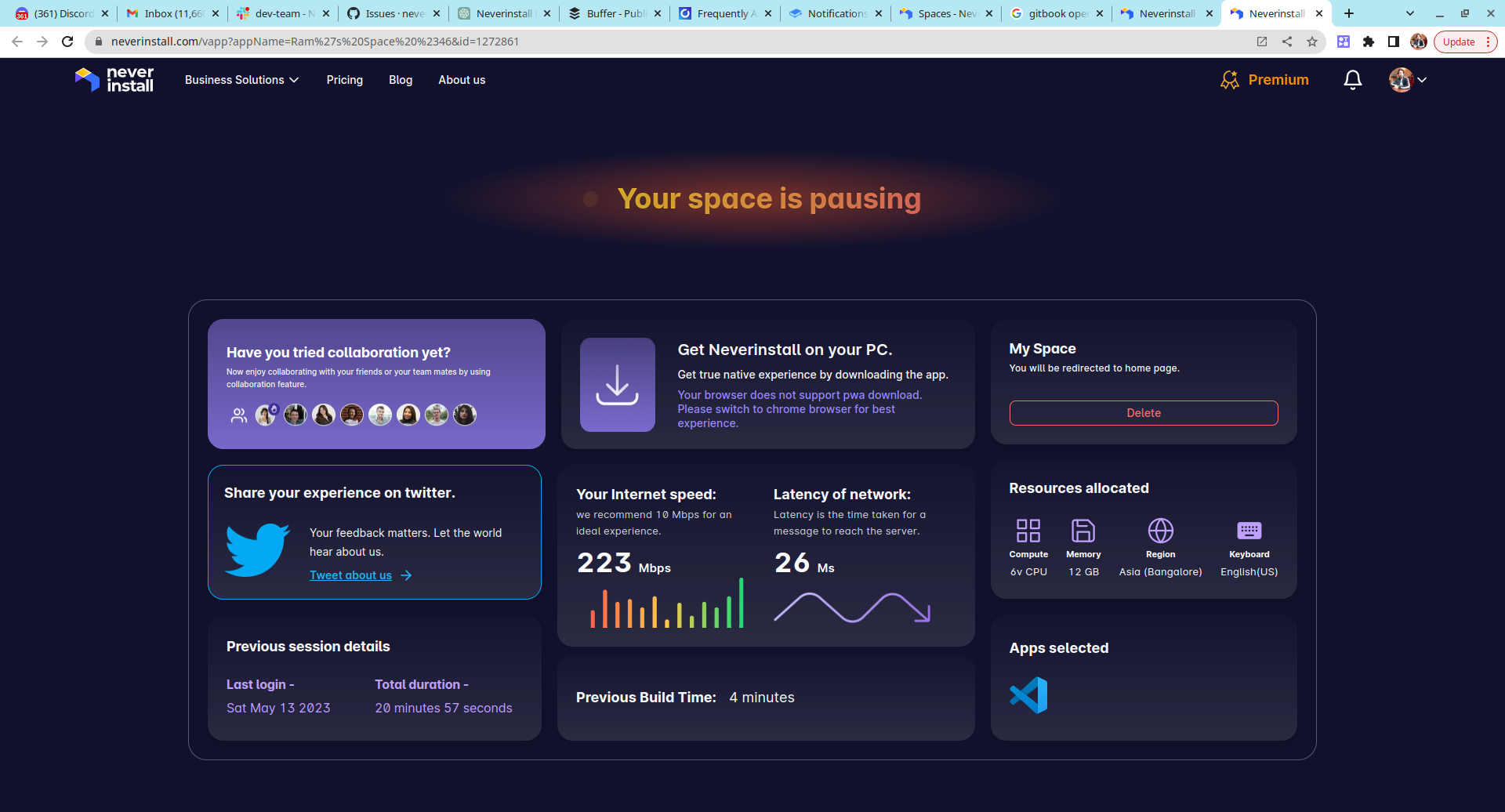
Task: Expand the Business Solutions dropdown
Action: click(x=241, y=80)
